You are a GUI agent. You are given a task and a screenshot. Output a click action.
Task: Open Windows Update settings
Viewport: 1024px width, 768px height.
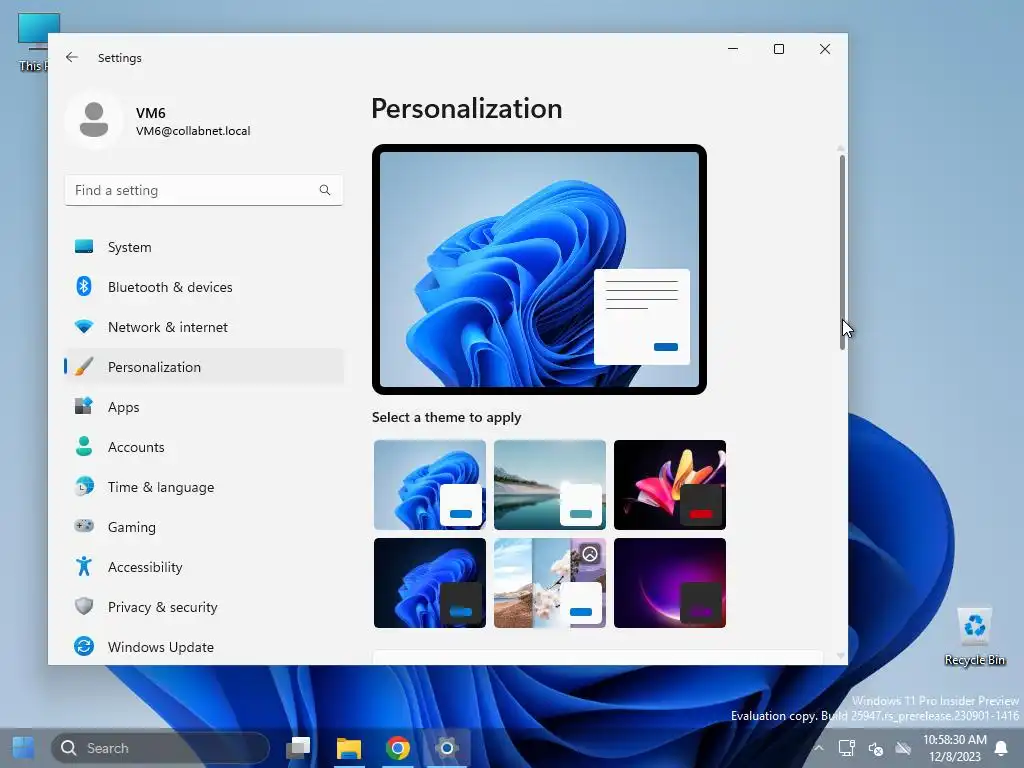[204, 647]
